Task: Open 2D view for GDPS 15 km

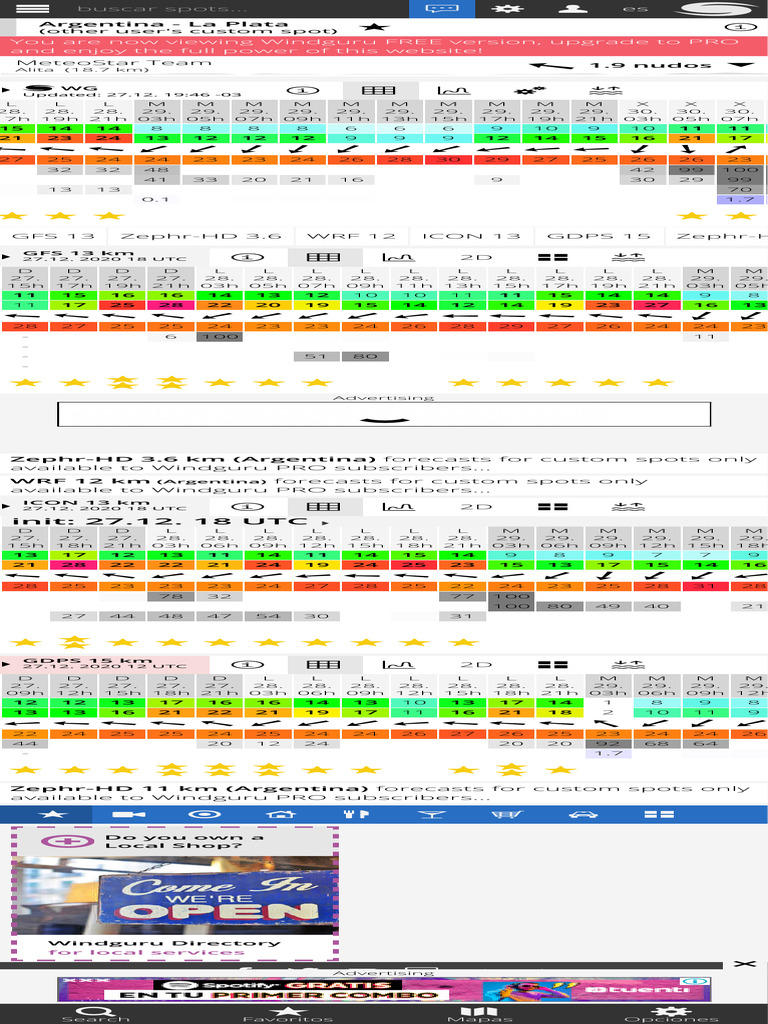Action: pyautogui.click(x=476, y=665)
